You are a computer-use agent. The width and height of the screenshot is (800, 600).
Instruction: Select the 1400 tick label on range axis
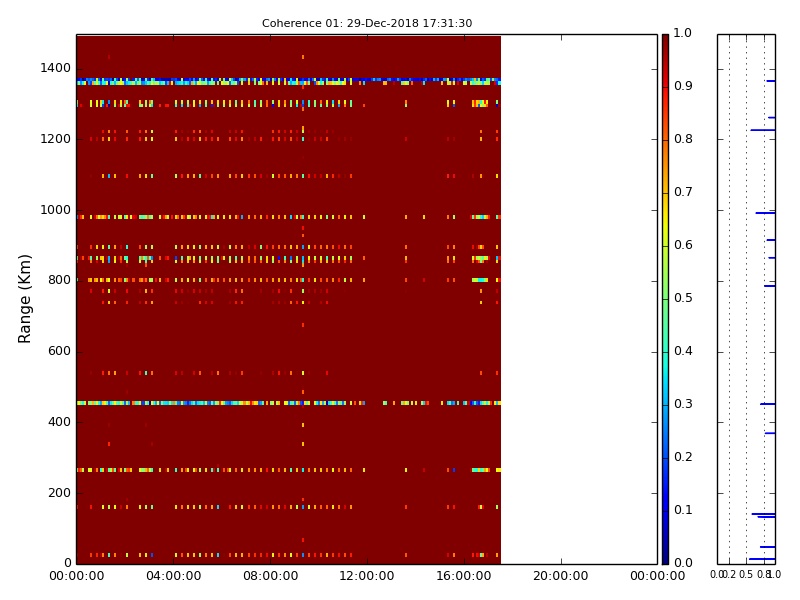pos(56,68)
